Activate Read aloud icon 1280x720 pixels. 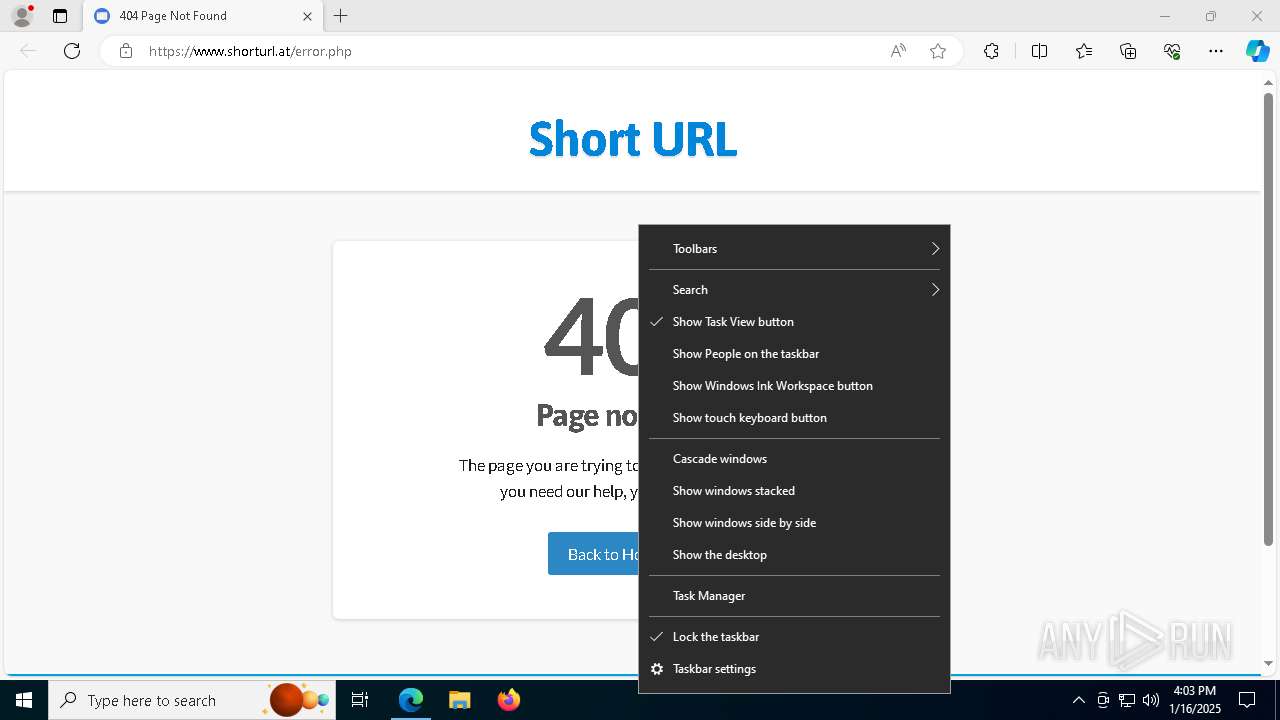pos(898,51)
